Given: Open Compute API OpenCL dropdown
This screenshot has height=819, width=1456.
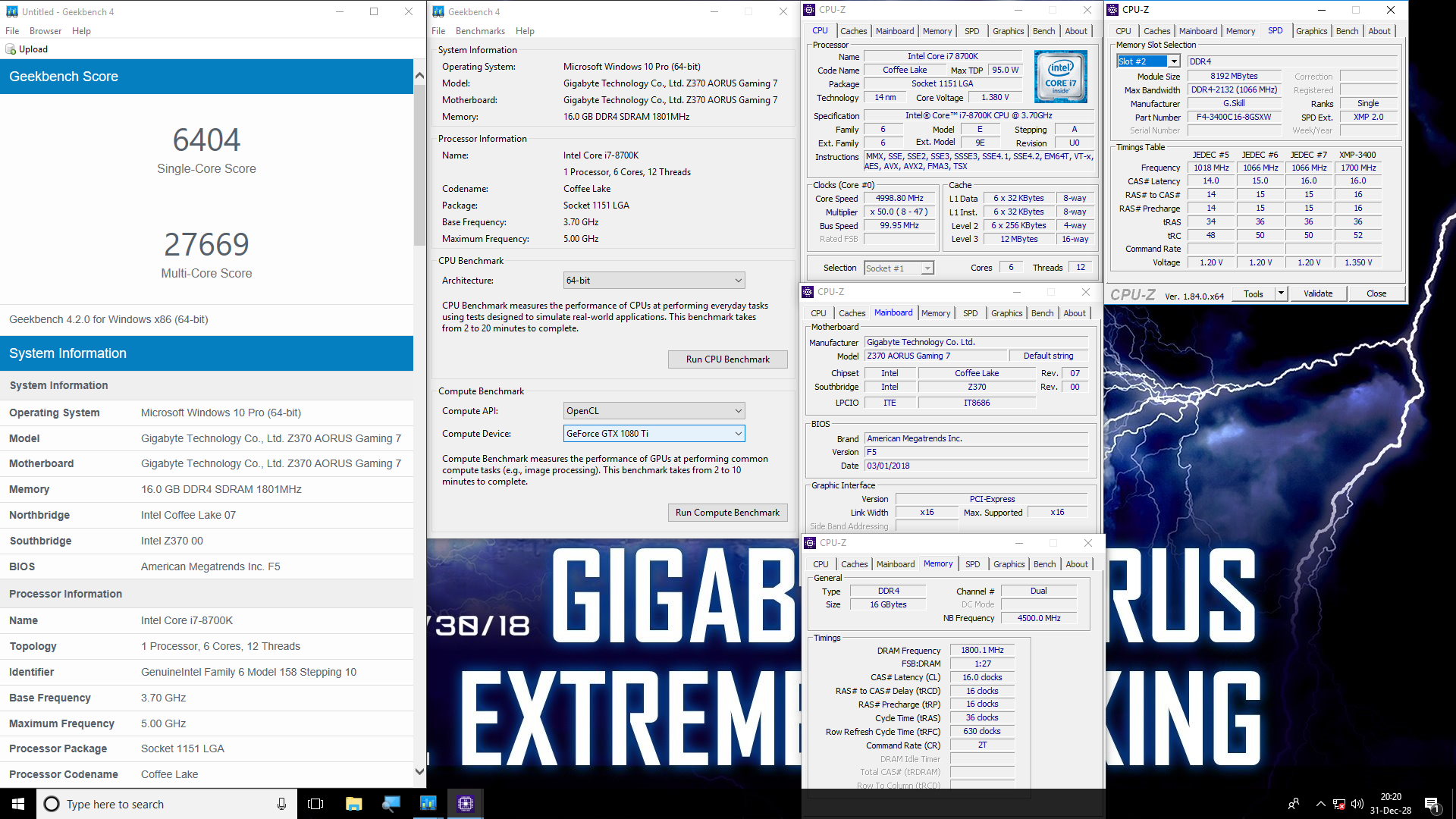Looking at the screenshot, I should point(654,411).
